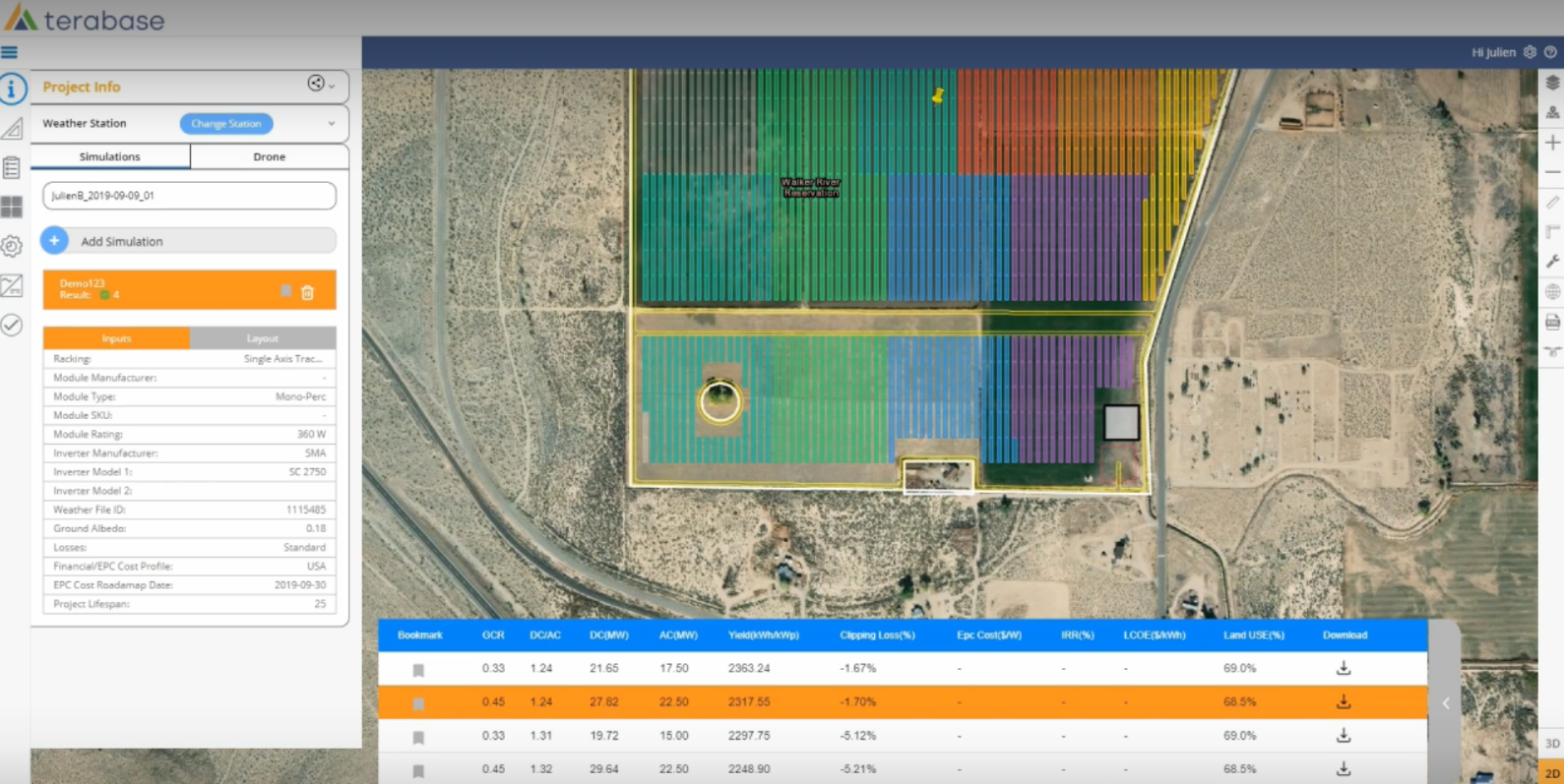The image size is (1564, 784).
Task: Zoom in the map with plus icon
Action: (1552, 143)
